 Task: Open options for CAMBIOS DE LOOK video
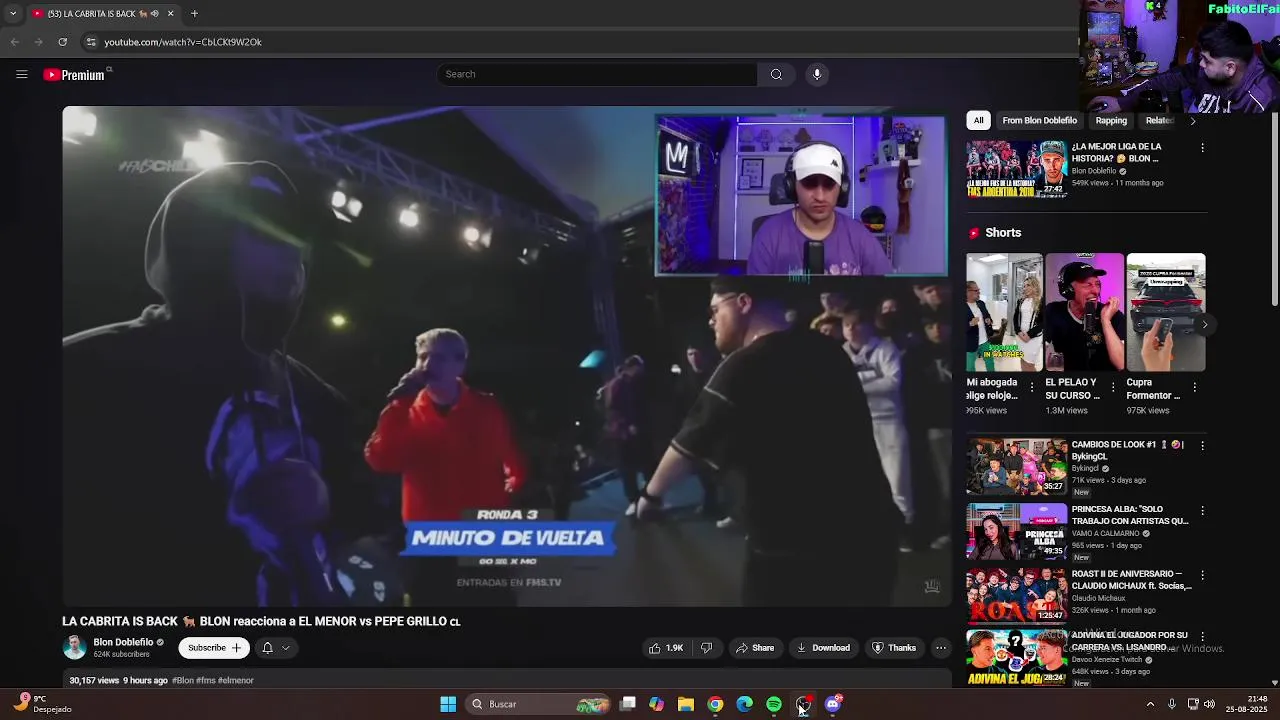[x=1202, y=446]
